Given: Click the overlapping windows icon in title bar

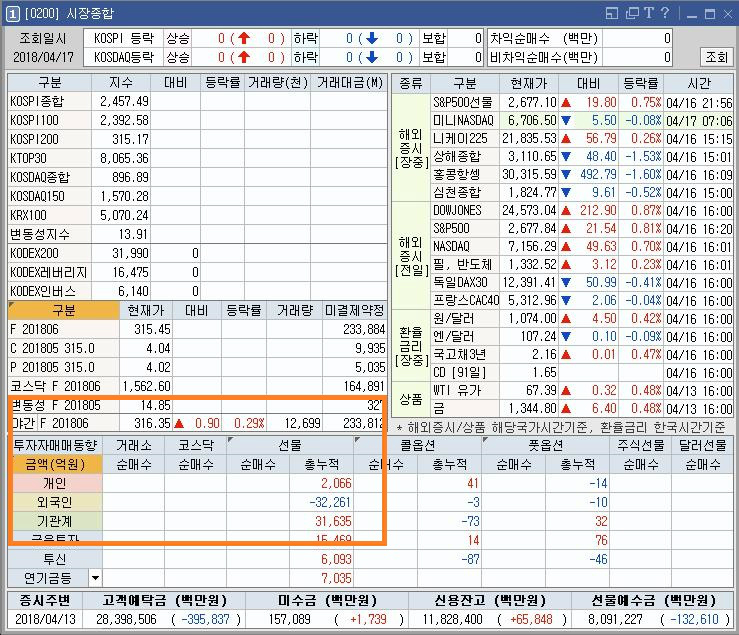Looking at the screenshot, I should [x=632, y=13].
